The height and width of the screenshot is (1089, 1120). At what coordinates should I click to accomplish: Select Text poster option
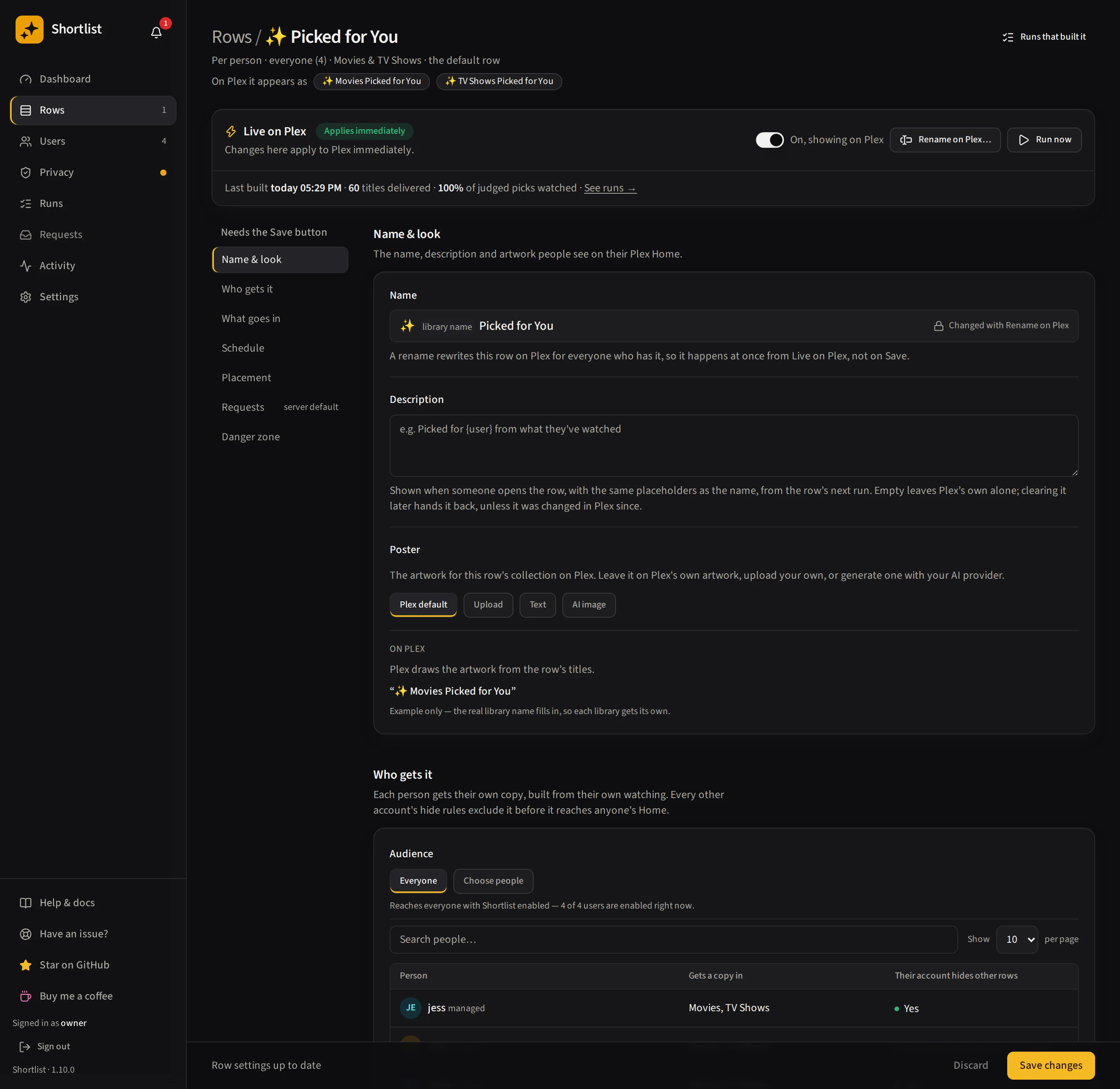click(x=537, y=604)
